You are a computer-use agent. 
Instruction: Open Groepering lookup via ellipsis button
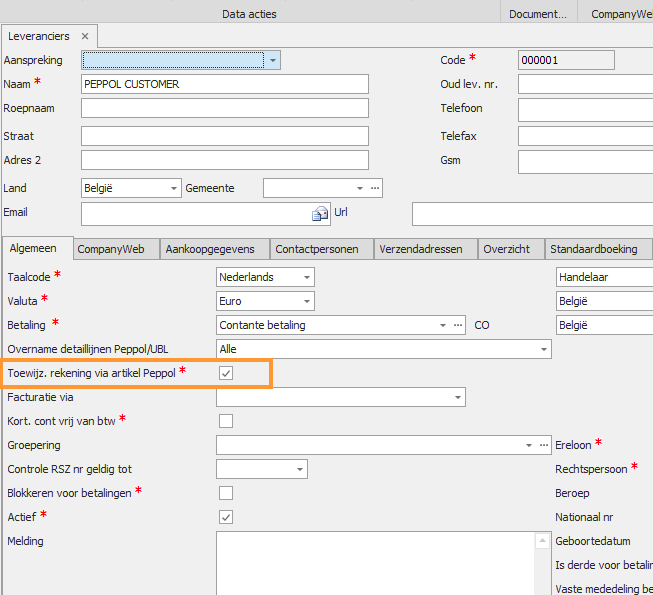(x=545, y=445)
